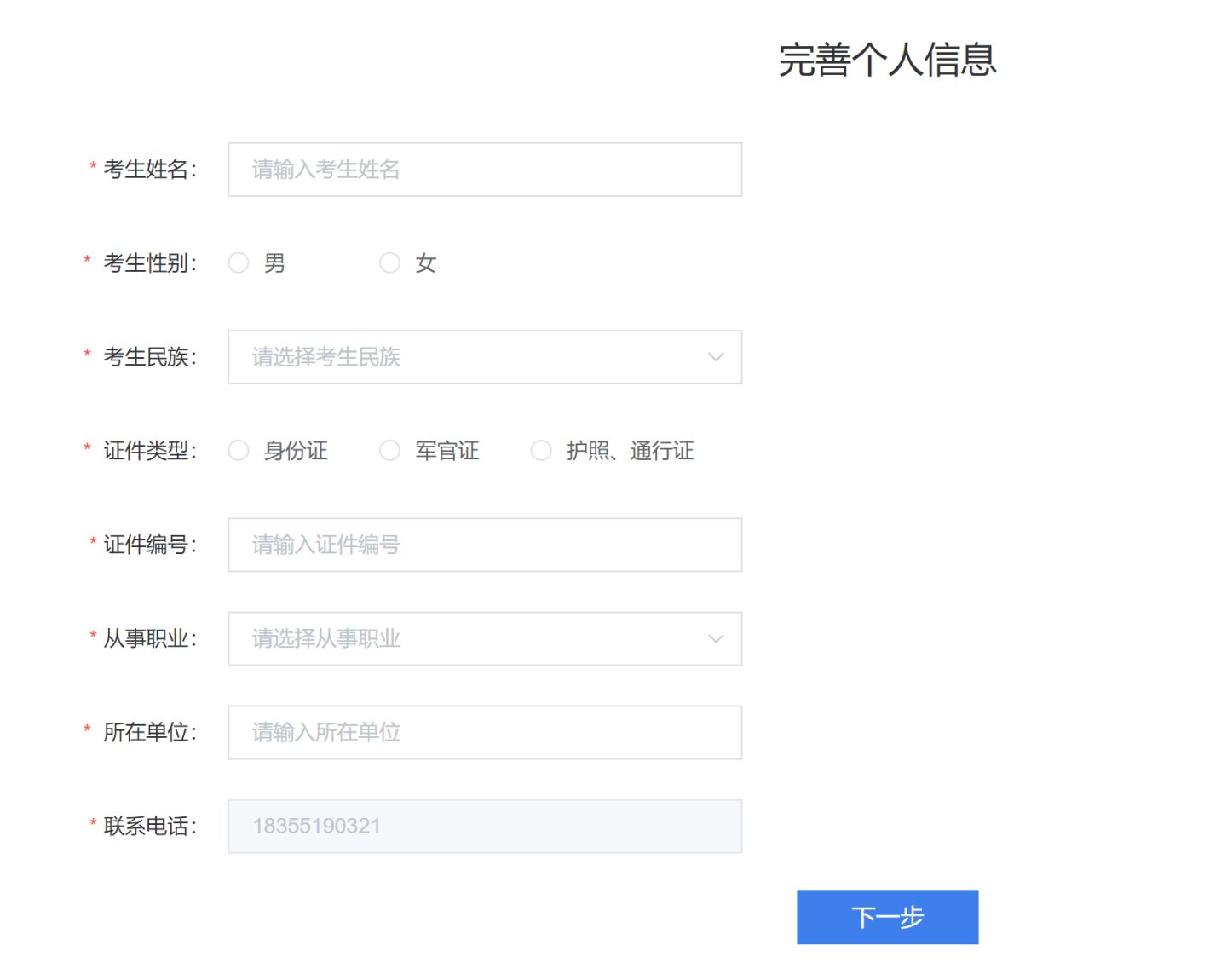
Task: Choose 军官证 as certificate type
Action: coord(390,450)
